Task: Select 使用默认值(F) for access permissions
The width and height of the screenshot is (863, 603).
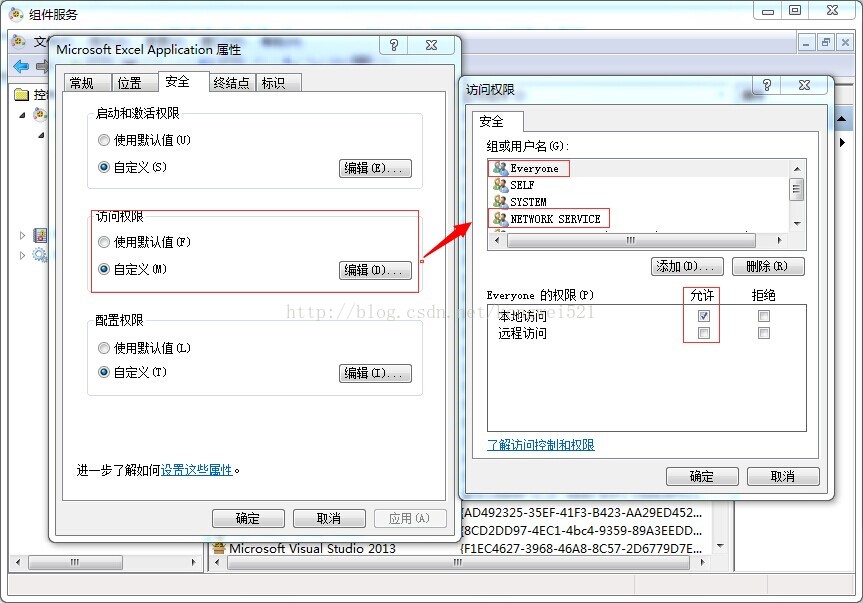Action: (103, 242)
